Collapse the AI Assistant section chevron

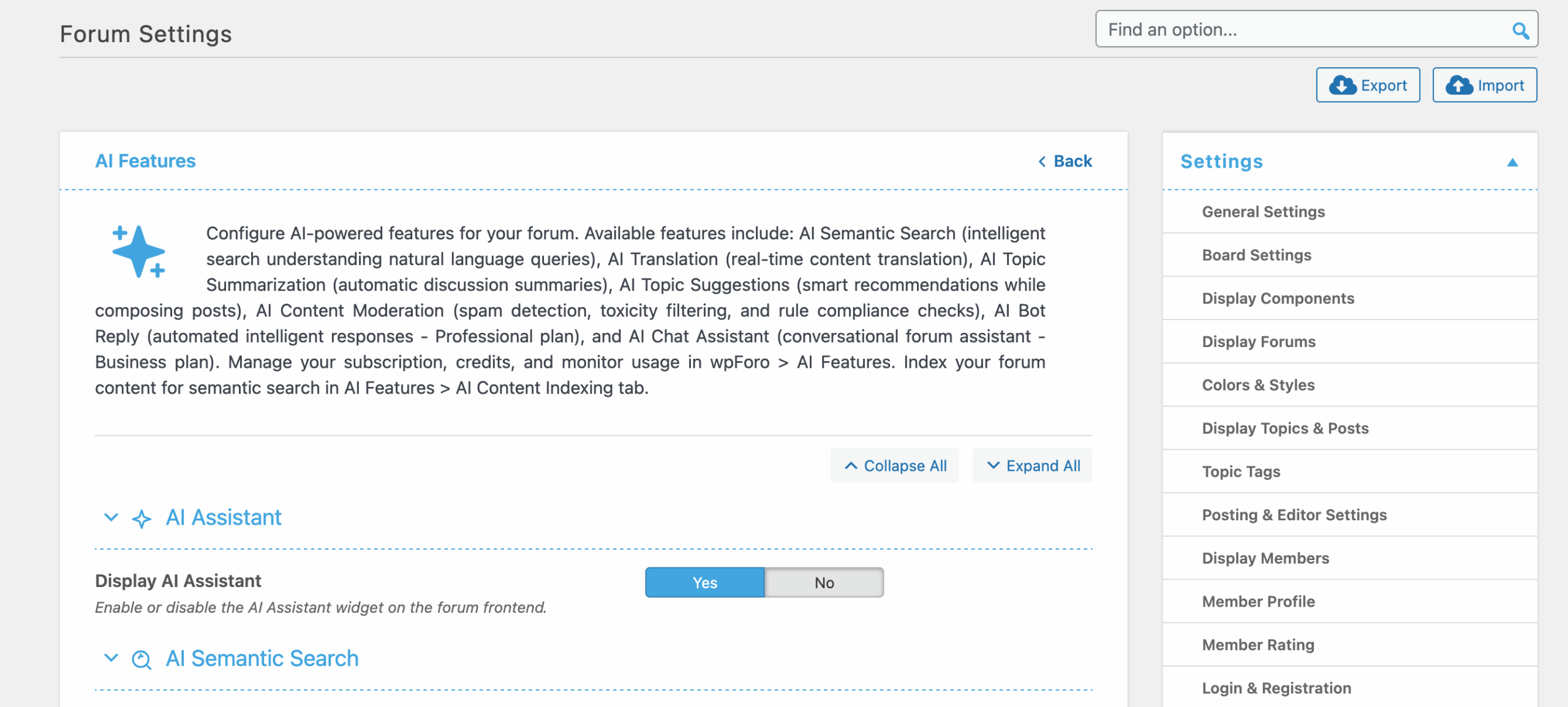111,518
